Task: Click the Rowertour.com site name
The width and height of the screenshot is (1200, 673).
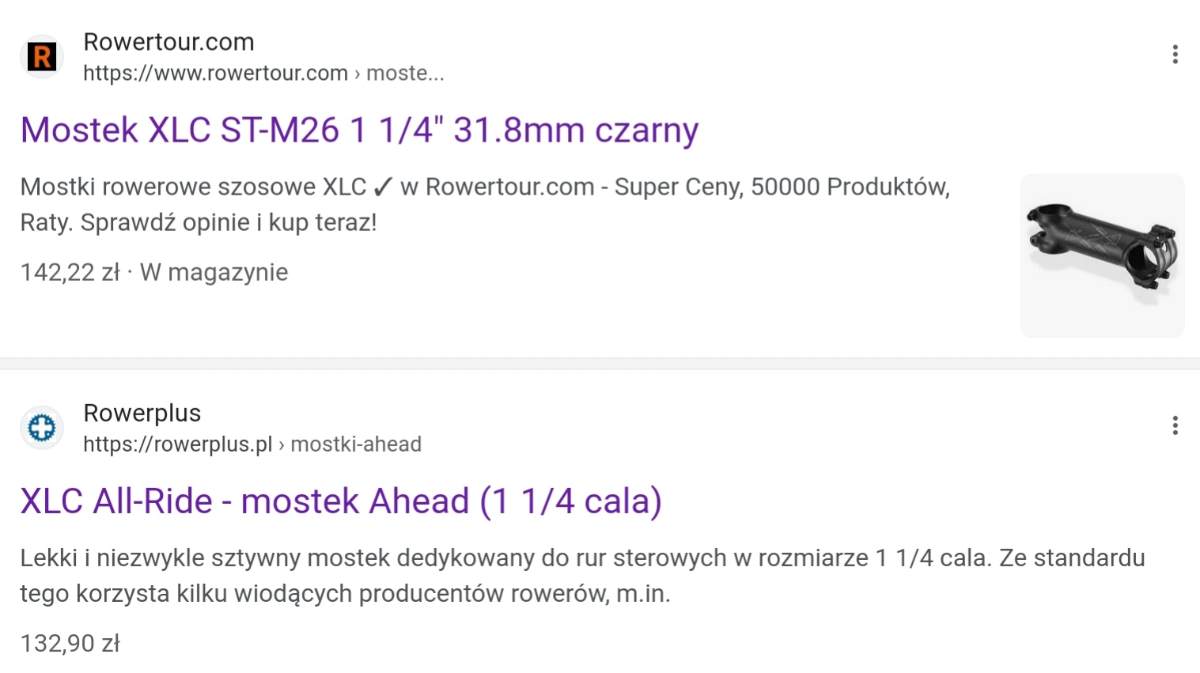Action: (168, 42)
